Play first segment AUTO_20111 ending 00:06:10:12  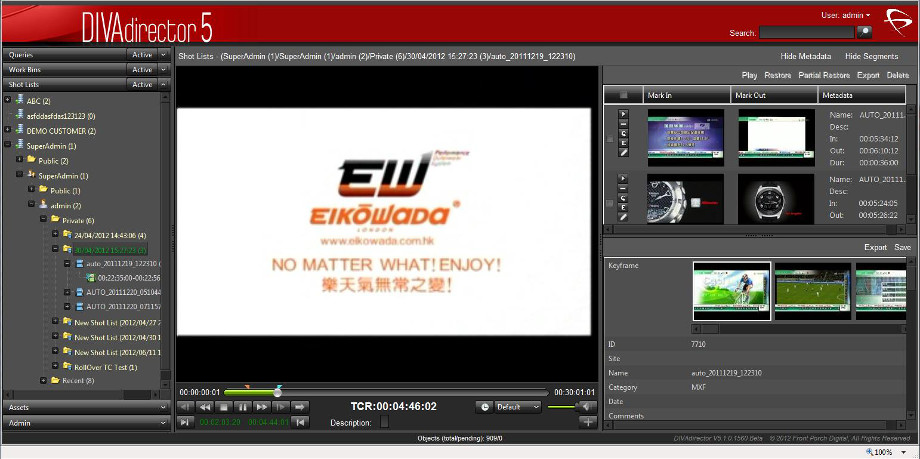(x=624, y=113)
